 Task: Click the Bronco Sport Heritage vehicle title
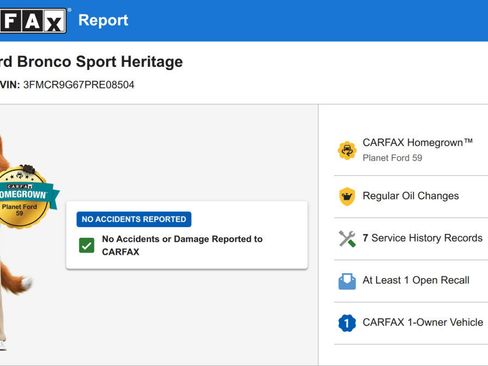(91, 62)
